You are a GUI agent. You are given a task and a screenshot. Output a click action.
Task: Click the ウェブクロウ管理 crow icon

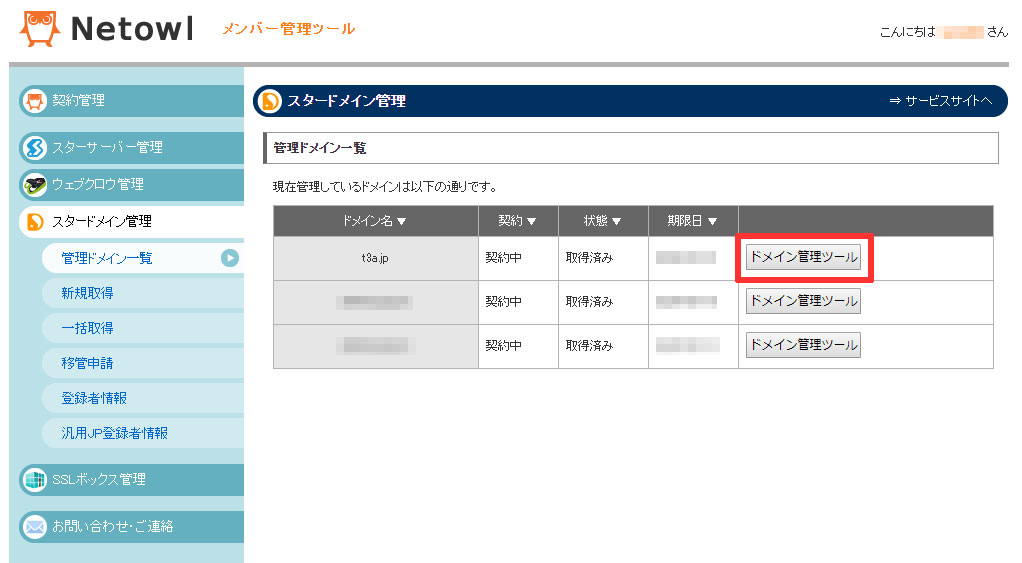click(x=35, y=185)
